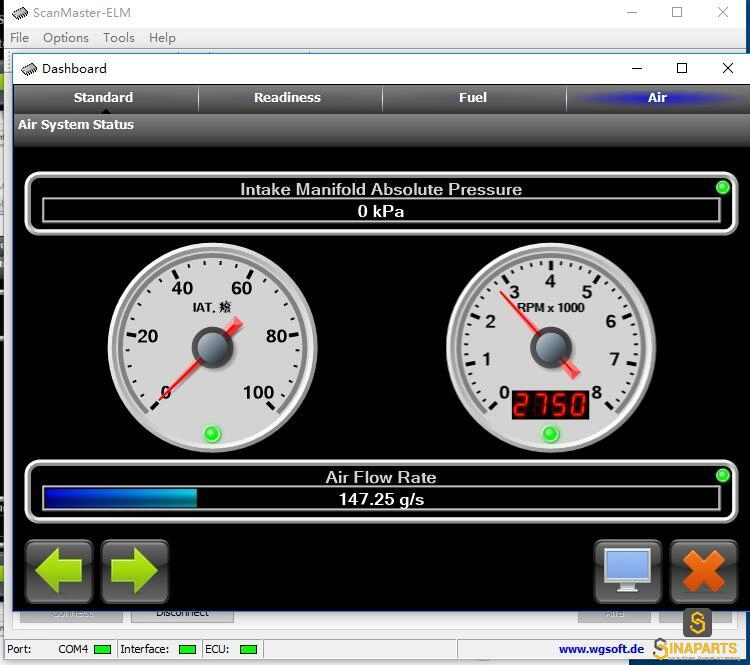Go to next dashboard page with right arrow
750x665 pixels.
[x=134, y=571]
